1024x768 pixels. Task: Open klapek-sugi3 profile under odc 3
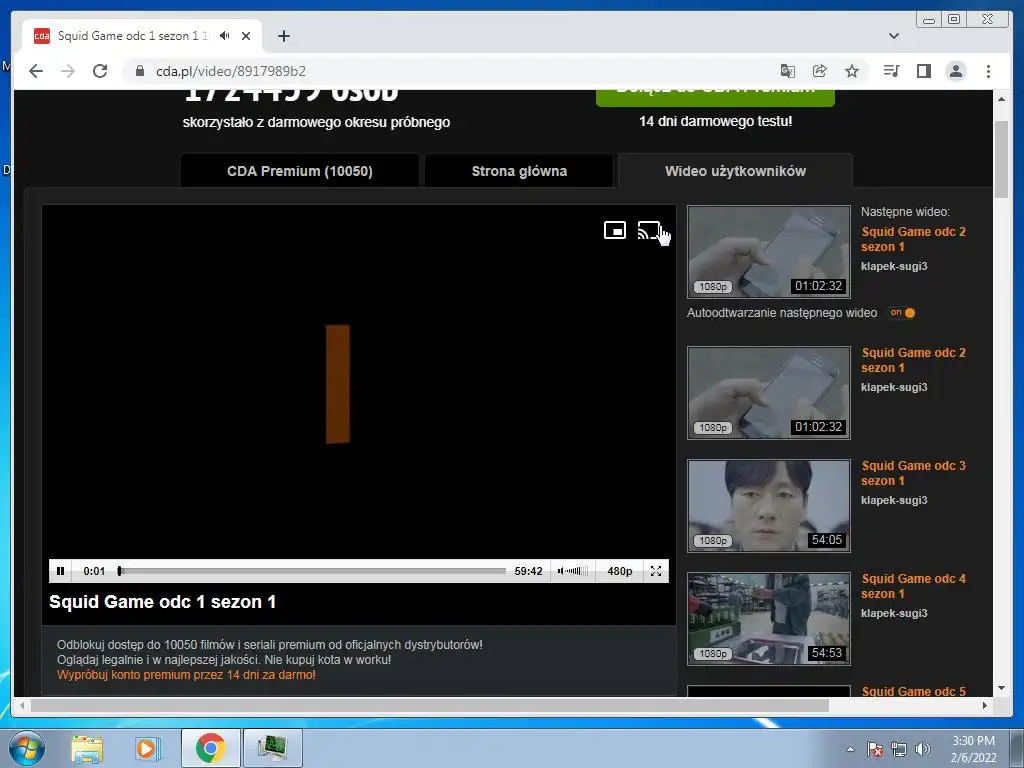[894, 500]
